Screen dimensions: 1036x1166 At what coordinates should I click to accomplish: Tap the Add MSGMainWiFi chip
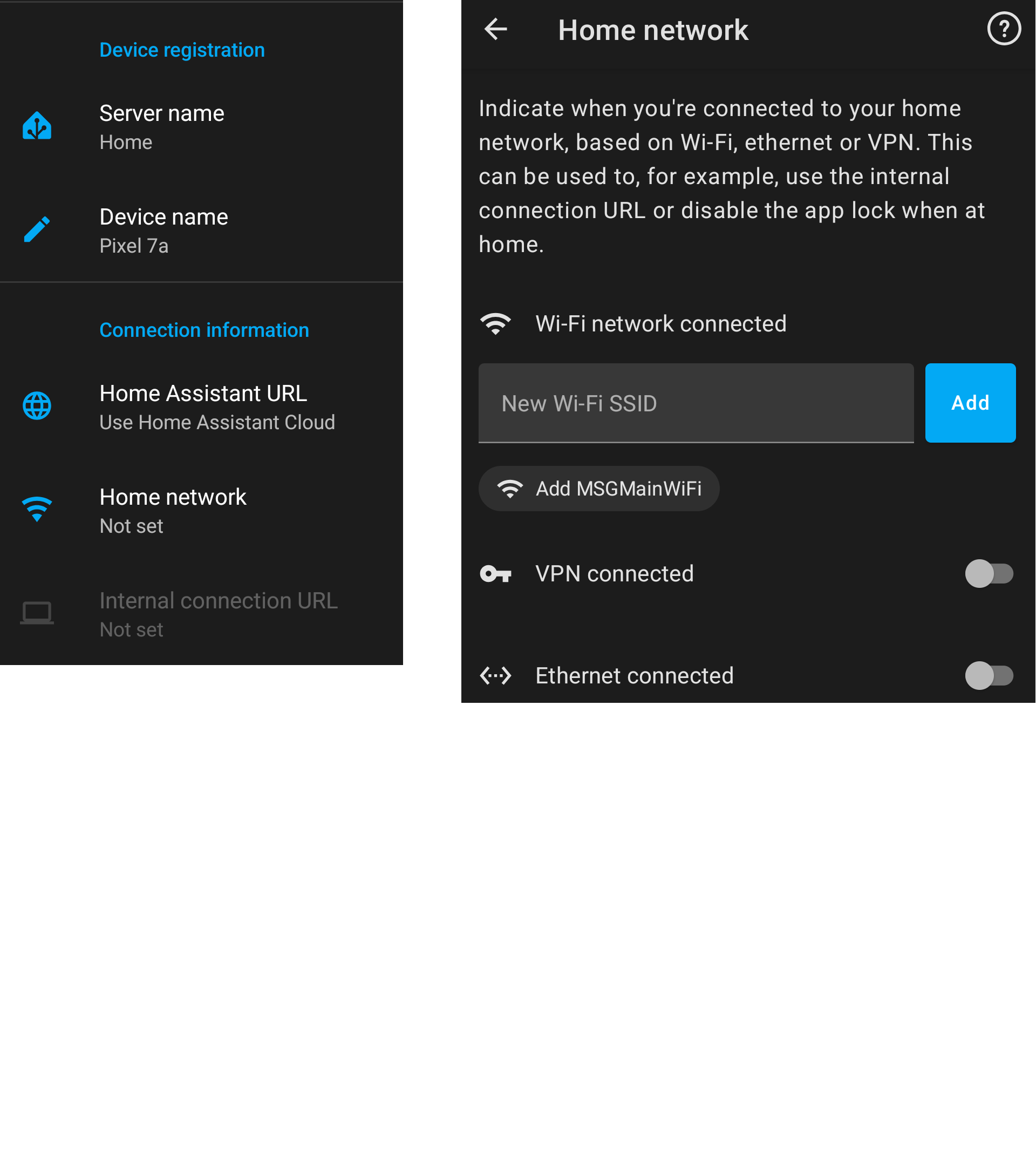coord(599,489)
